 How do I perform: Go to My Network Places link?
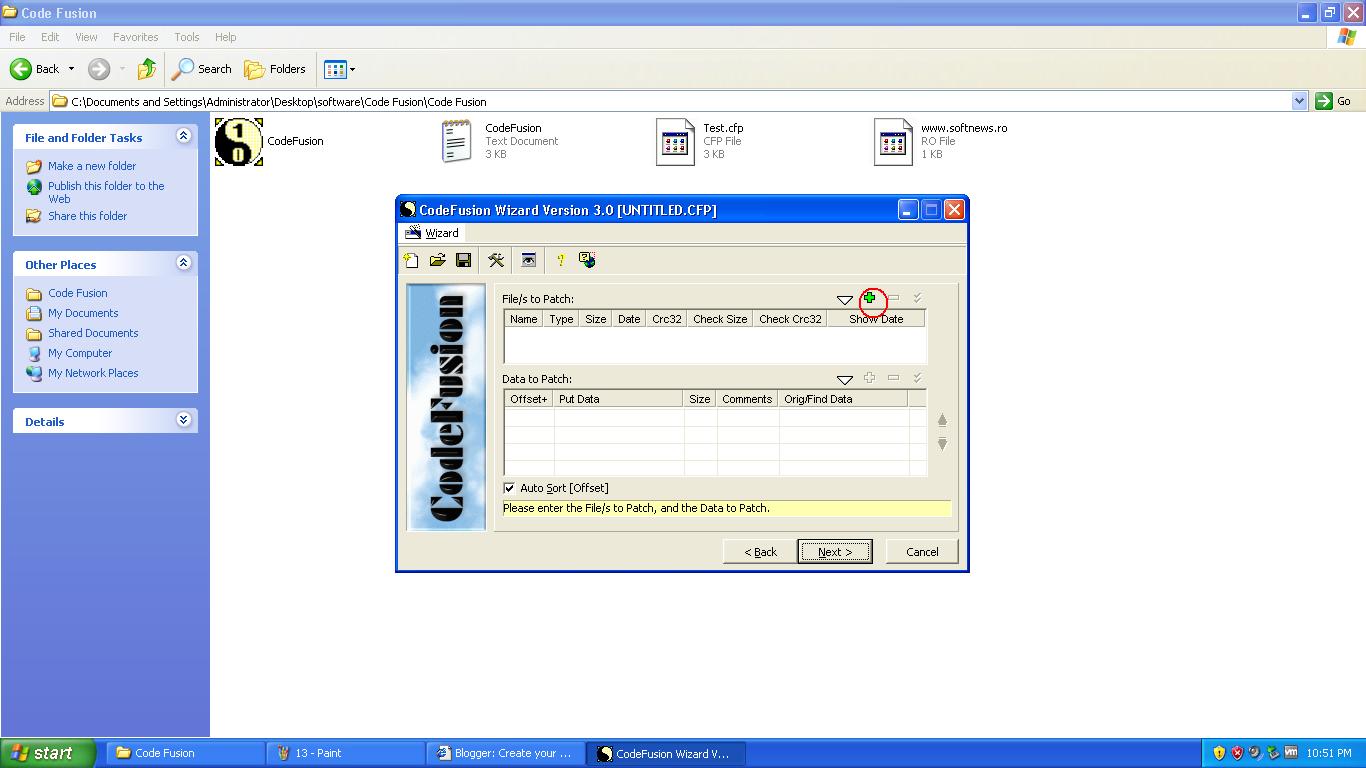pos(93,373)
